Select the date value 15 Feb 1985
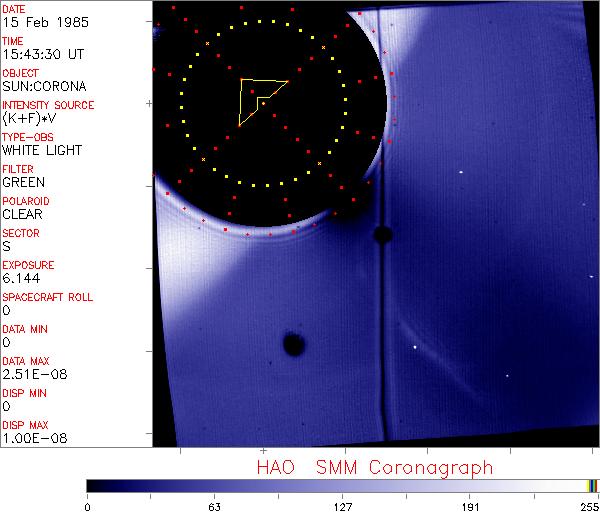This screenshot has width=600, height=512. tap(46, 22)
